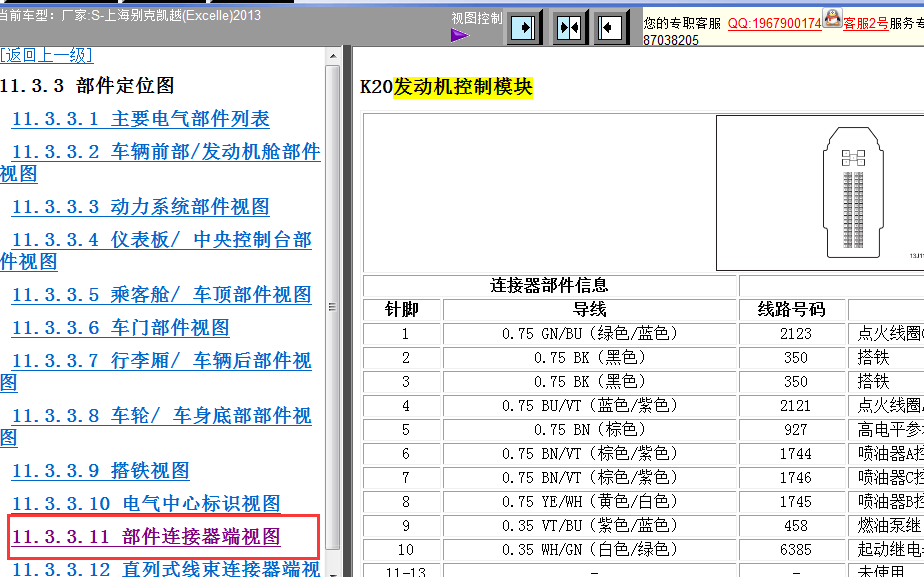The width and height of the screenshot is (924, 577).
Task: Select wire cell 0.35 VT/BU (紫色/蓝色)
Action: [x=590, y=526]
